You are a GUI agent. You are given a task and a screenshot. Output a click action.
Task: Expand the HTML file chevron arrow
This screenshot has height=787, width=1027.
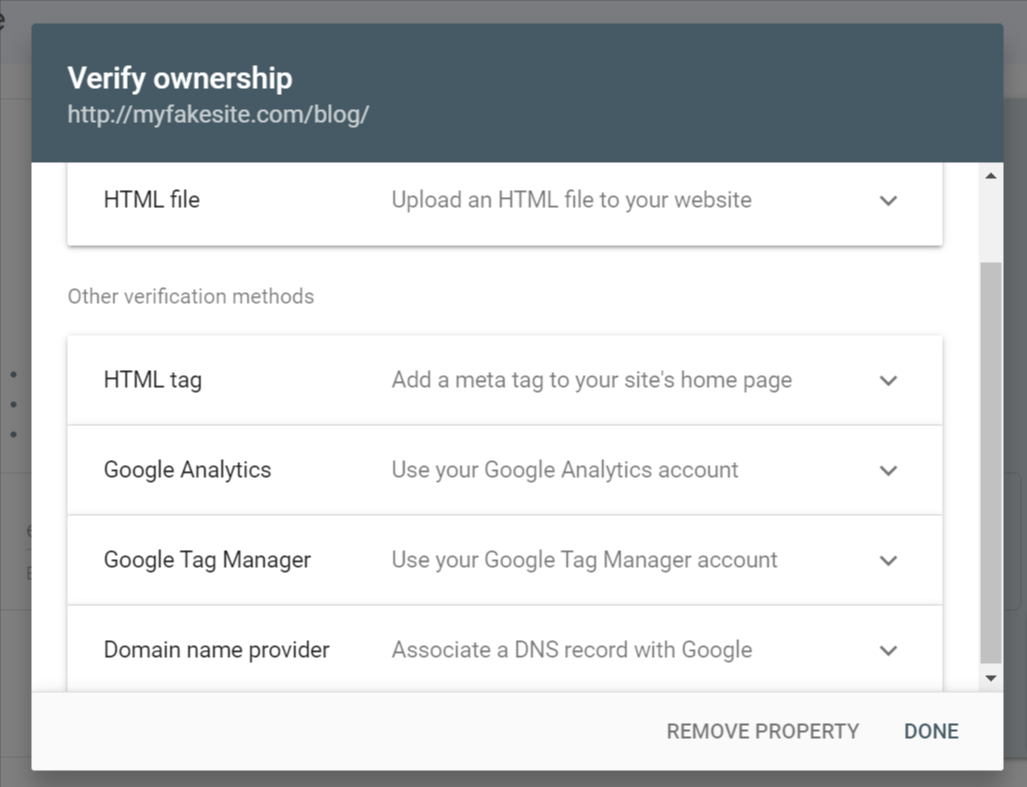point(888,200)
